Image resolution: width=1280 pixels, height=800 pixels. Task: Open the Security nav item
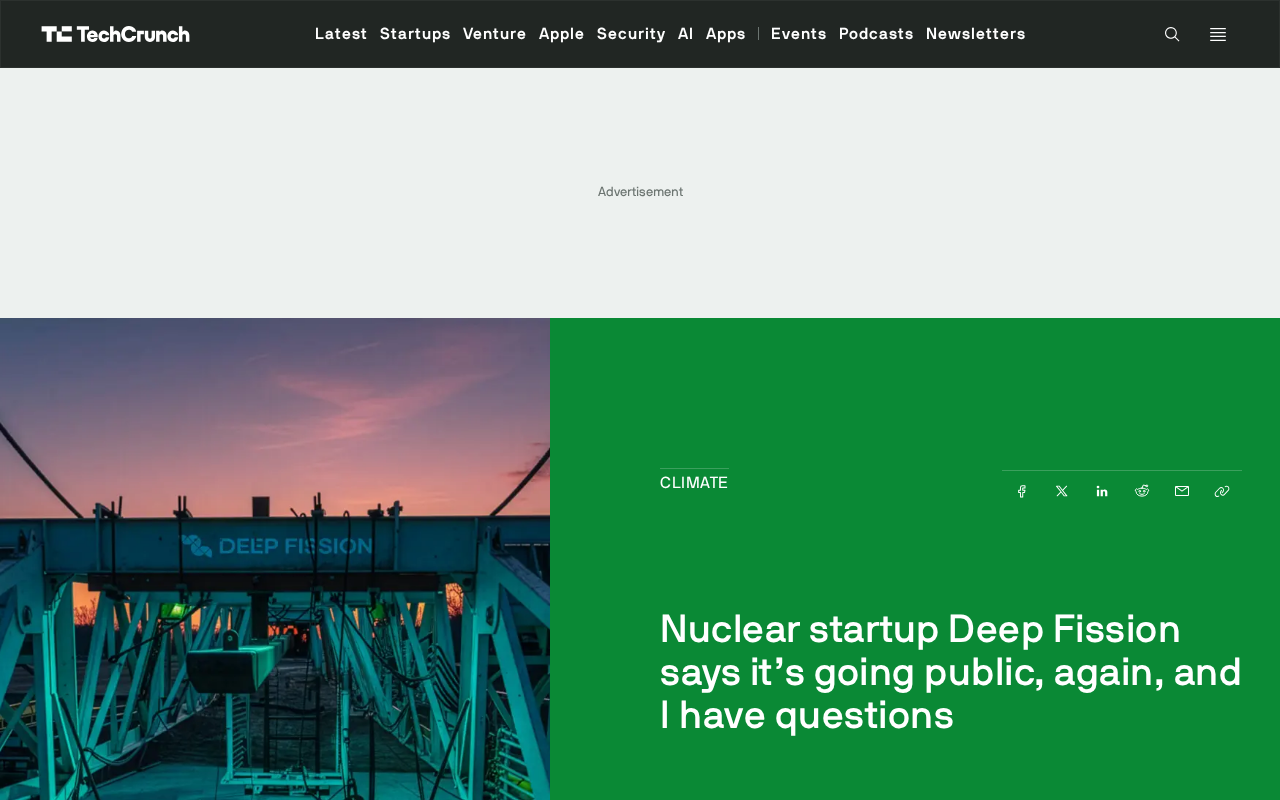click(x=631, y=34)
